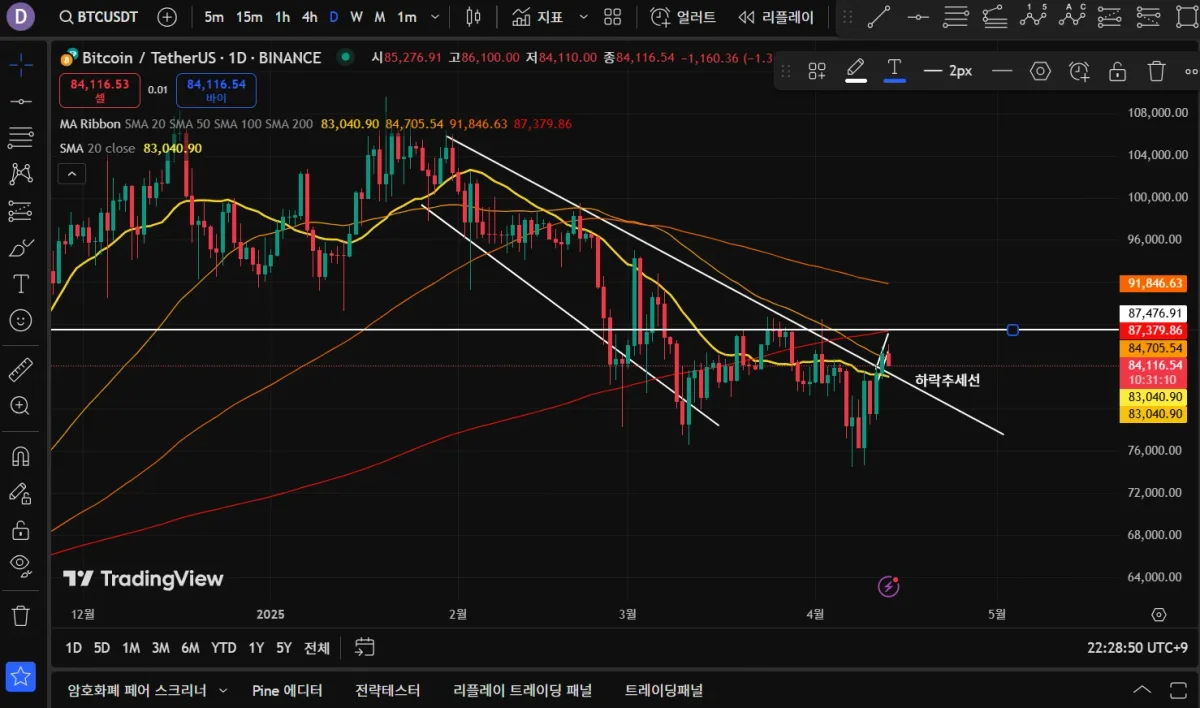This screenshot has height=708, width=1200.
Task: Collapse the indicator legend chevron
Action: pos(71,173)
